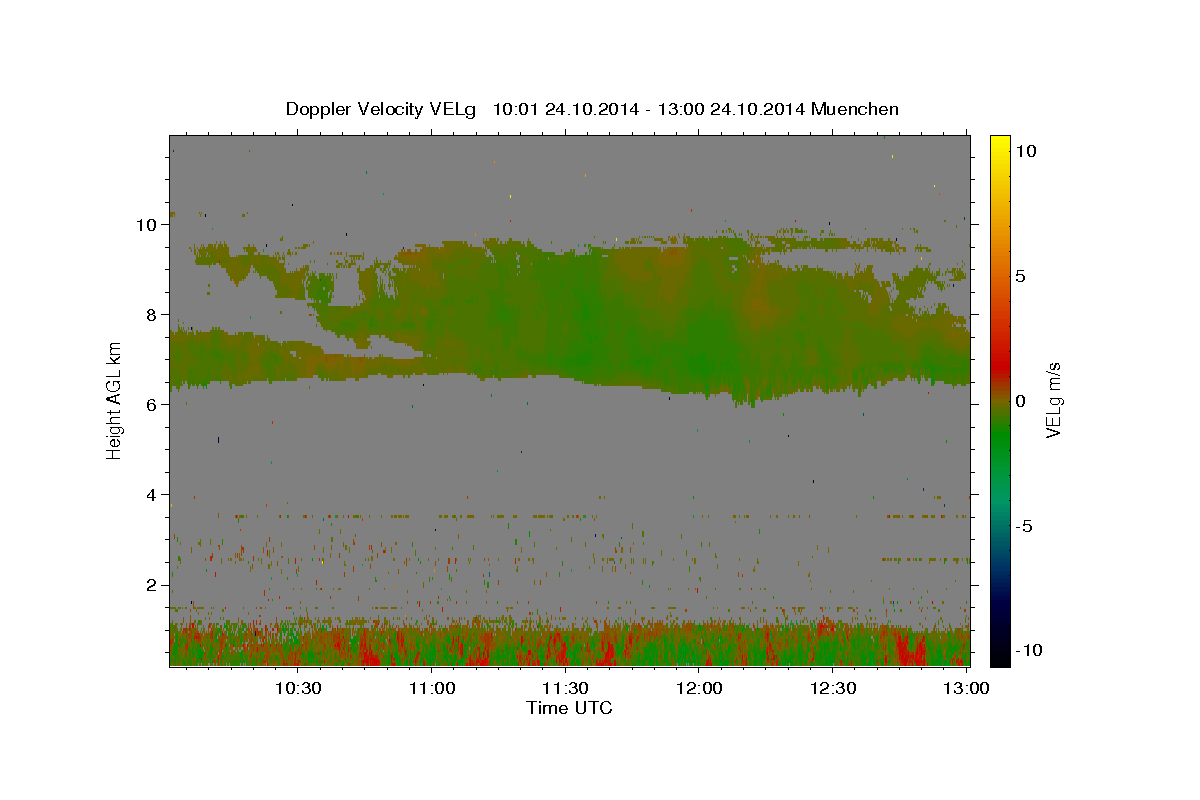Click the "VELg m/s" colorbar label
1200x800 pixels.
coord(1053,400)
